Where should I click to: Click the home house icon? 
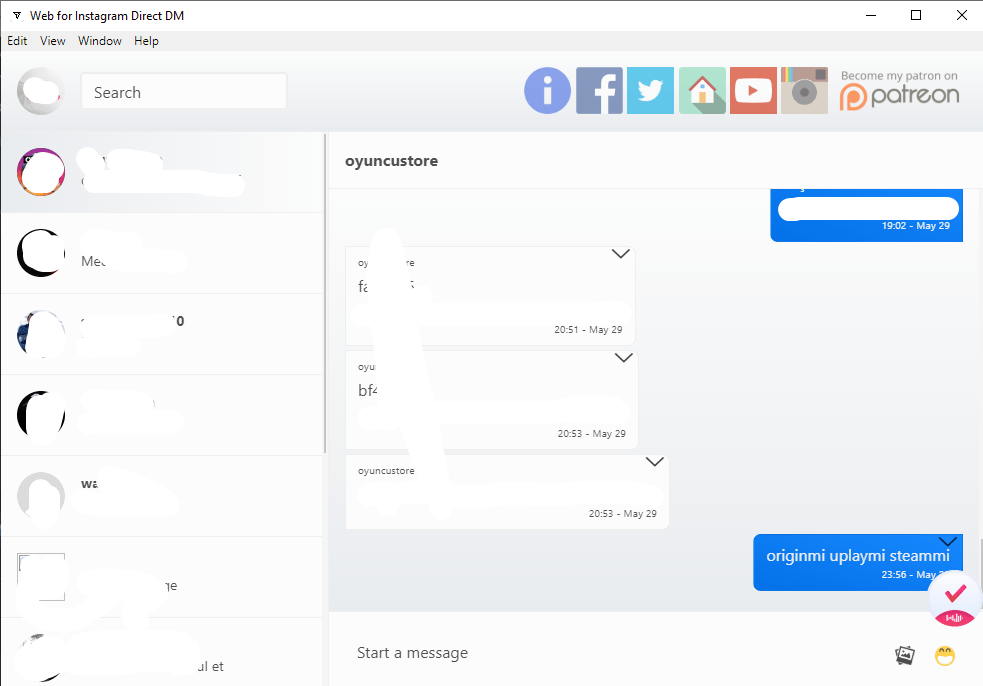702,91
